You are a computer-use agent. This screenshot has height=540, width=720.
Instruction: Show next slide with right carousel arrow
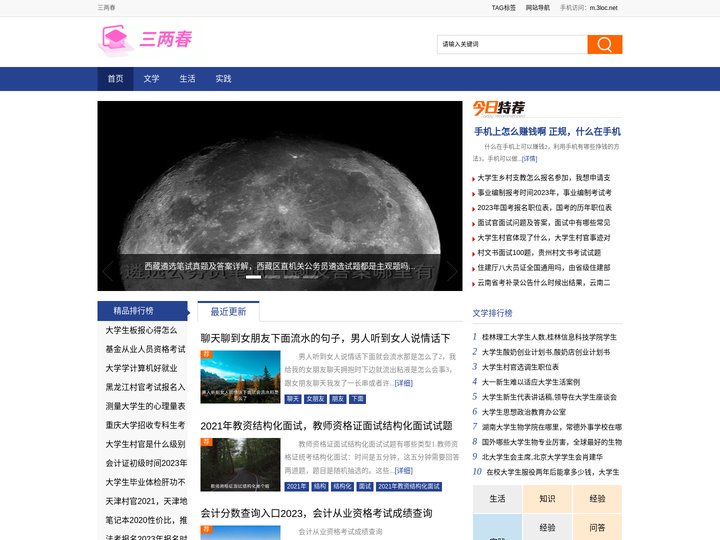(x=452, y=271)
